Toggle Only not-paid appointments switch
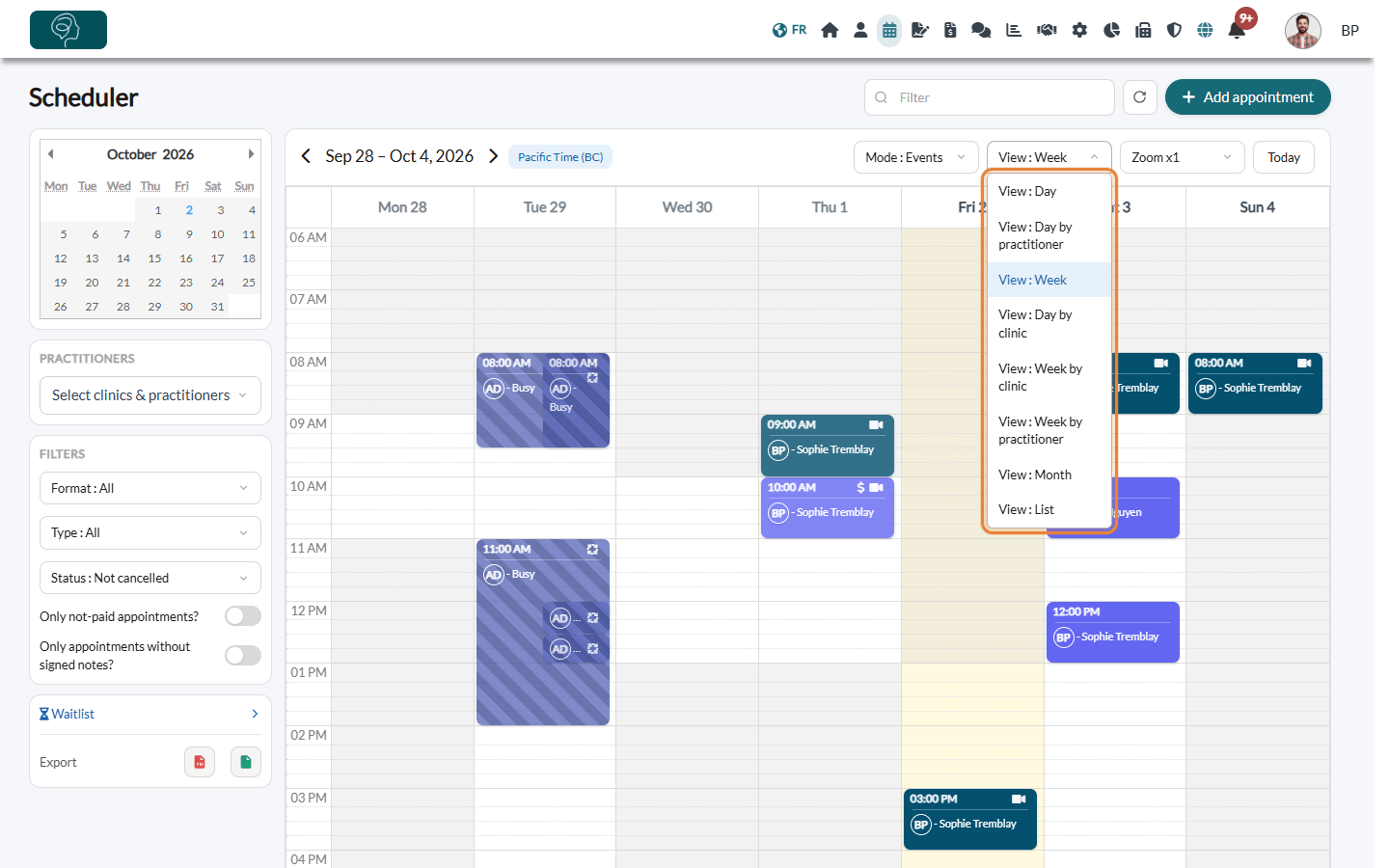Screen dimensions: 1389x868 coord(243,616)
